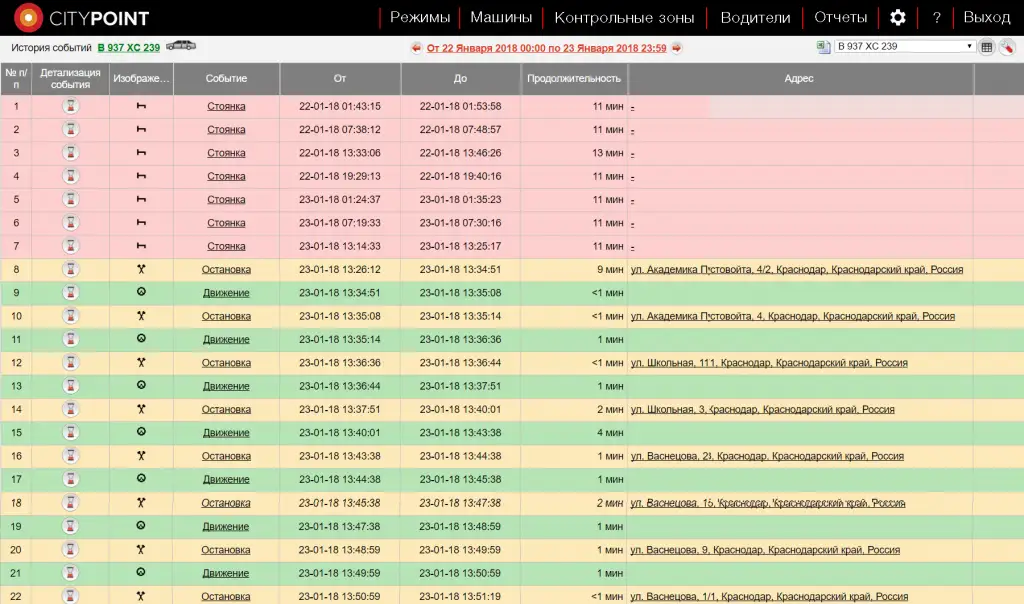Click the car icon beside plate number
The width and height of the screenshot is (1024, 604).
(181, 46)
